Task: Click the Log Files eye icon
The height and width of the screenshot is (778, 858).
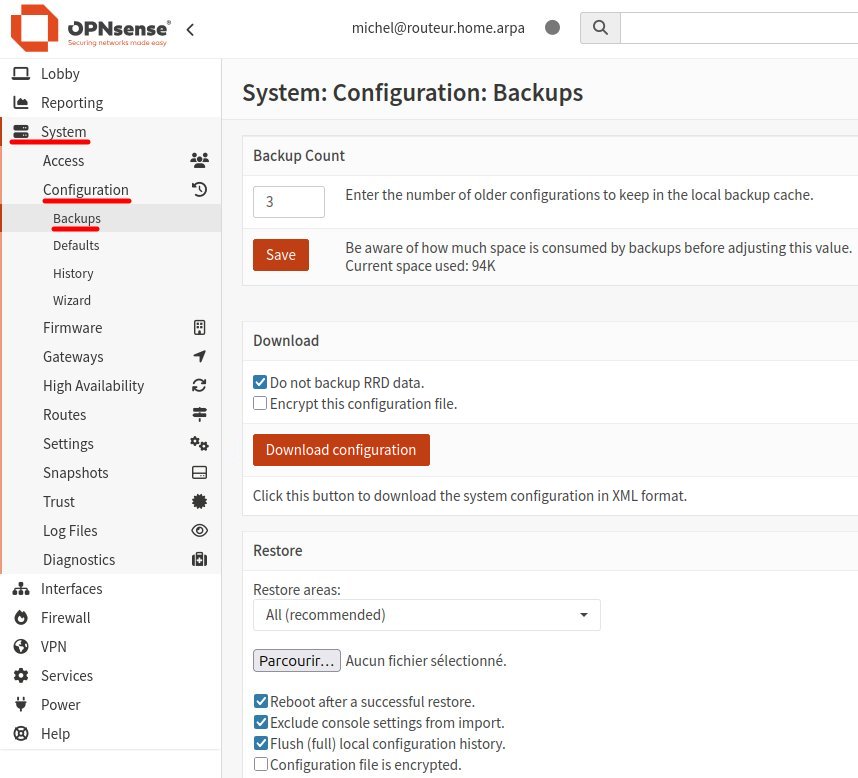Action: (x=199, y=531)
